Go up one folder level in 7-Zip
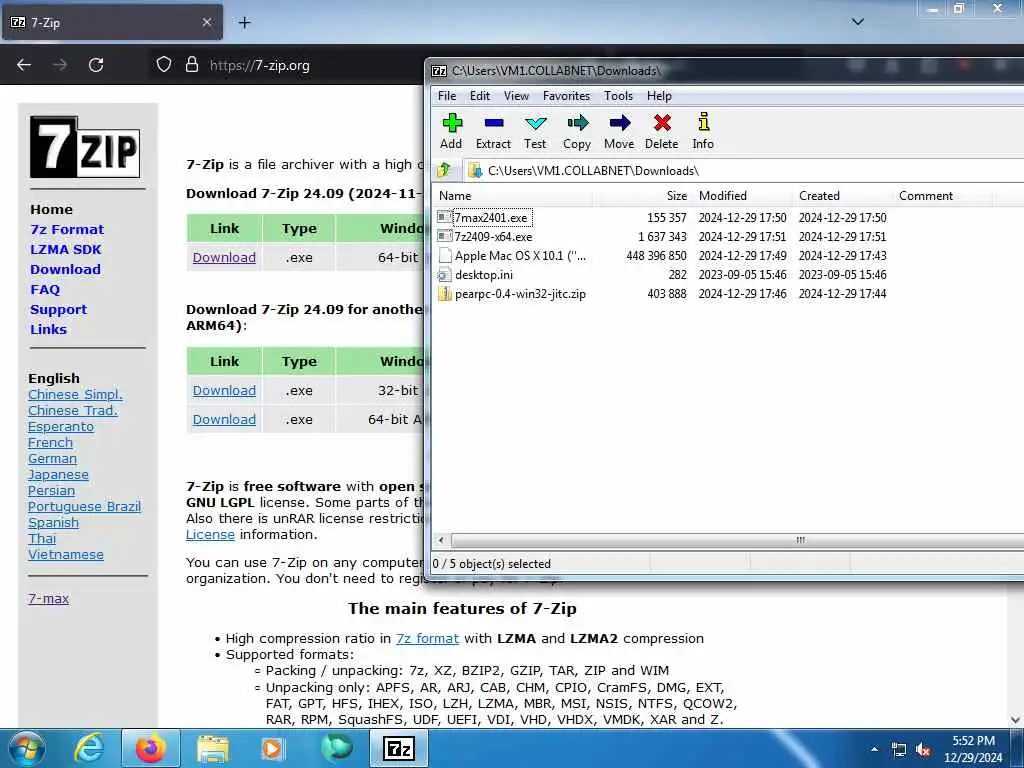This screenshot has width=1024, height=768. click(x=444, y=170)
